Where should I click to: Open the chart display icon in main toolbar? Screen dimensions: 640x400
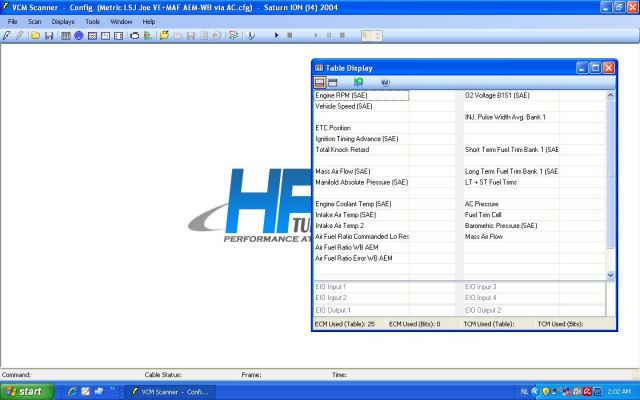coord(92,36)
